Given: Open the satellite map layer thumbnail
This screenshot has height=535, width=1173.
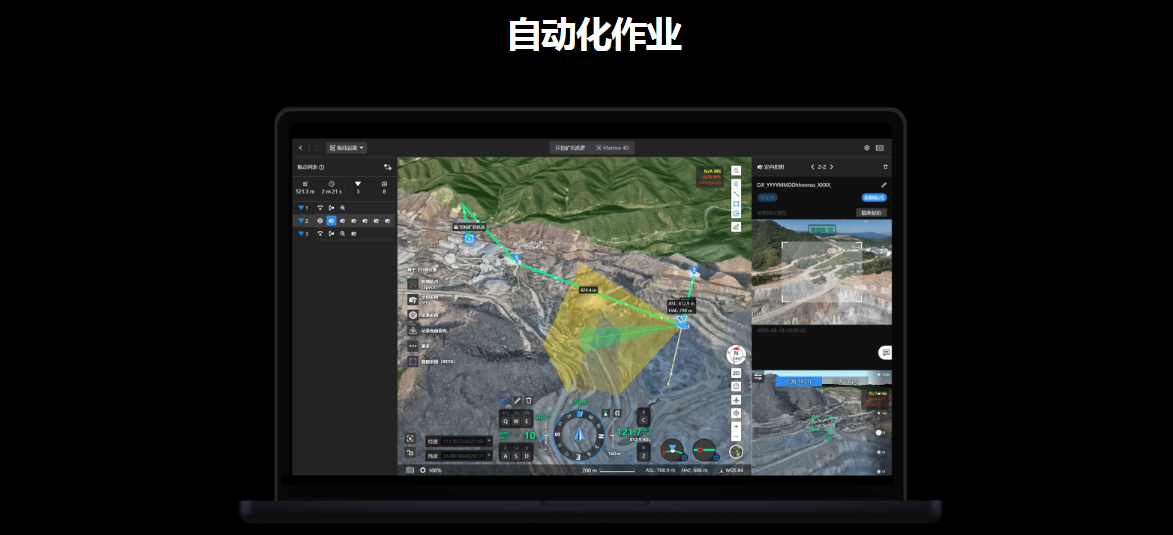Looking at the screenshot, I should (x=736, y=451).
